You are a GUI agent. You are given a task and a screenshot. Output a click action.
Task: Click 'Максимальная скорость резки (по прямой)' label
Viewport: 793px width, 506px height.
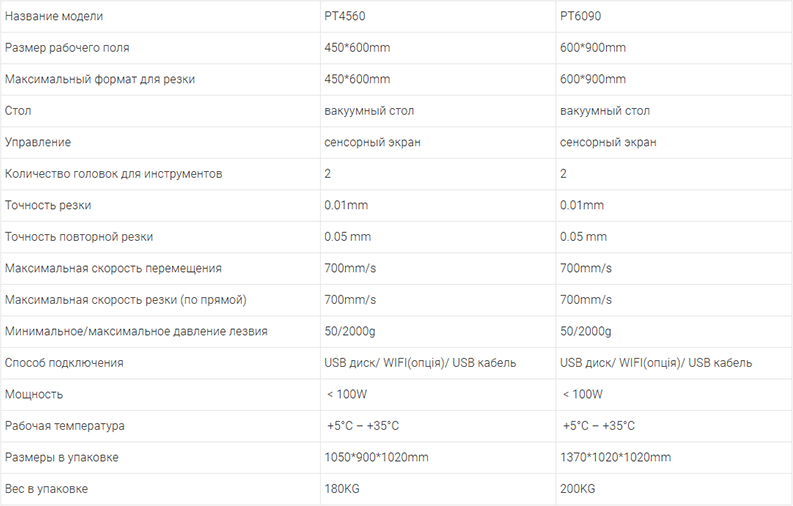[x=125, y=300]
